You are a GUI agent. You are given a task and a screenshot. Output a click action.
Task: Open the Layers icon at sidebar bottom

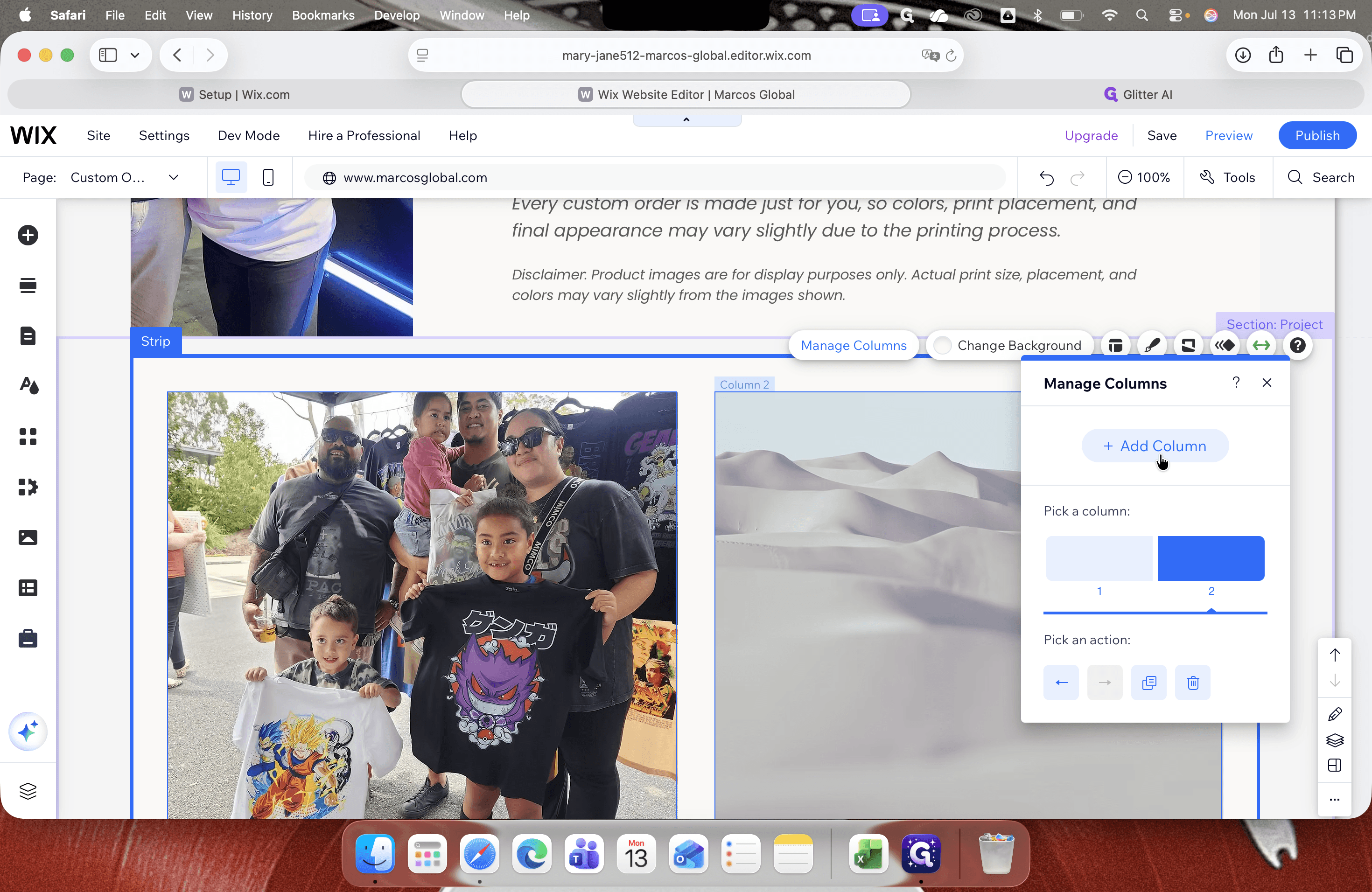click(28, 791)
